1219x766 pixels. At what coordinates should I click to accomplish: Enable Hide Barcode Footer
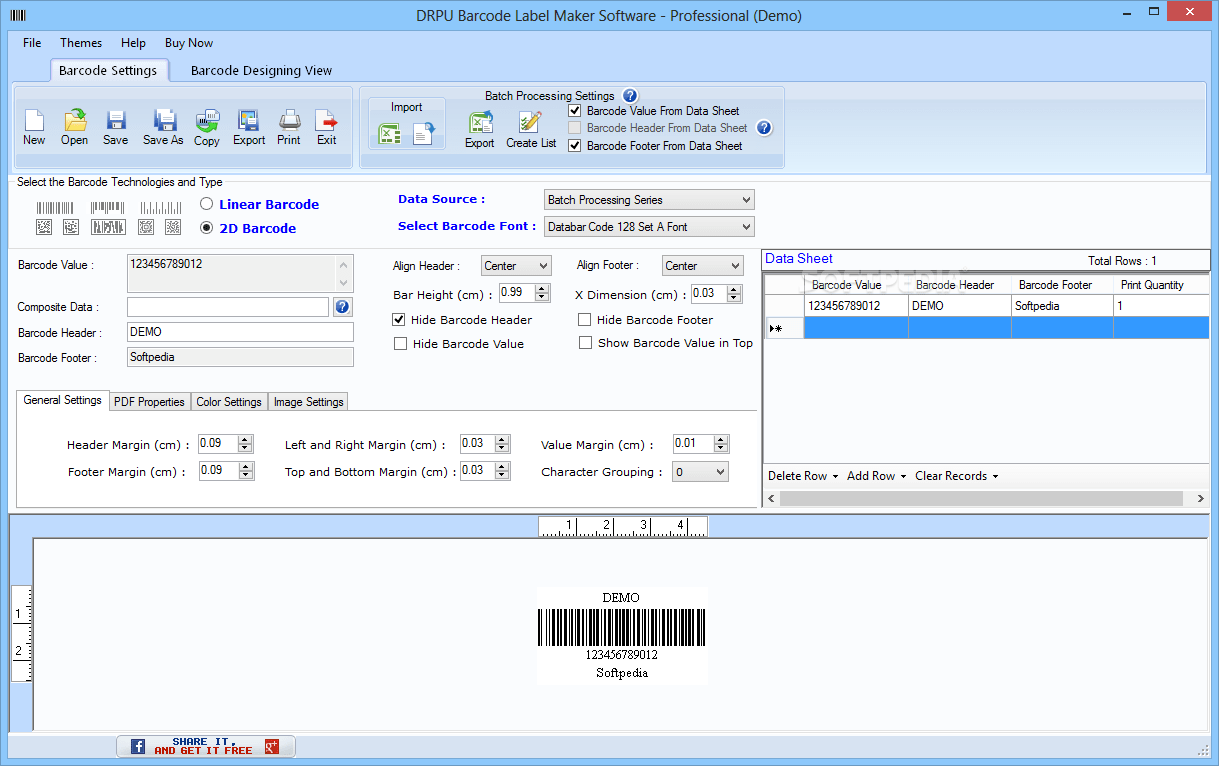click(x=585, y=319)
